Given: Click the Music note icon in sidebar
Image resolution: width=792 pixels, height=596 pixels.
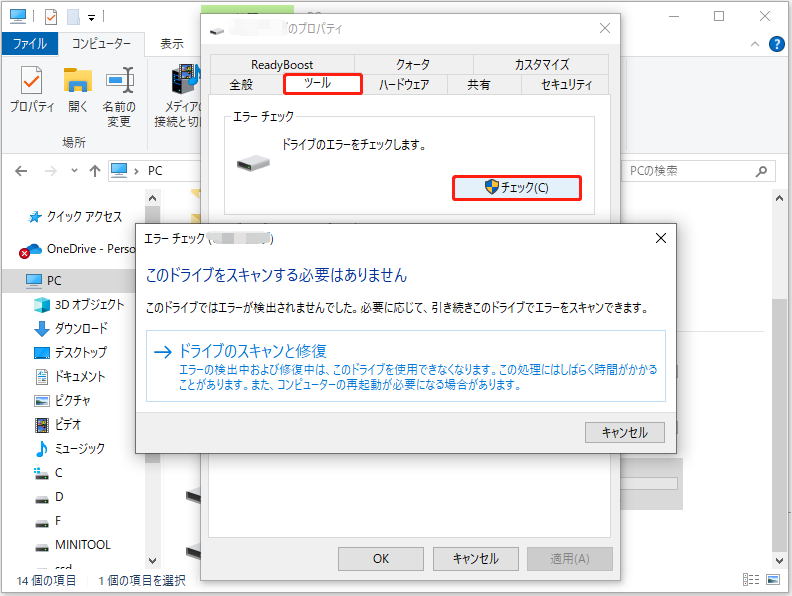Looking at the screenshot, I should pyautogui.click(x=41, y=449).
